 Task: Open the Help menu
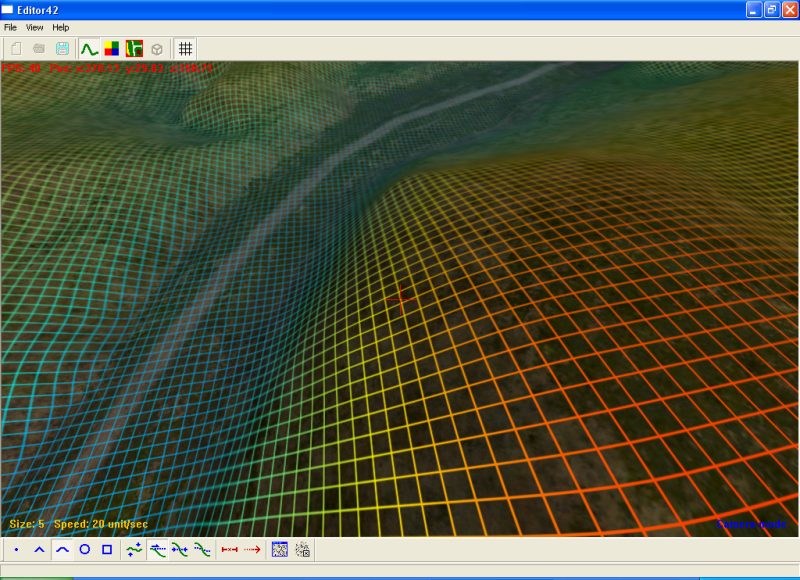point(61,27)
